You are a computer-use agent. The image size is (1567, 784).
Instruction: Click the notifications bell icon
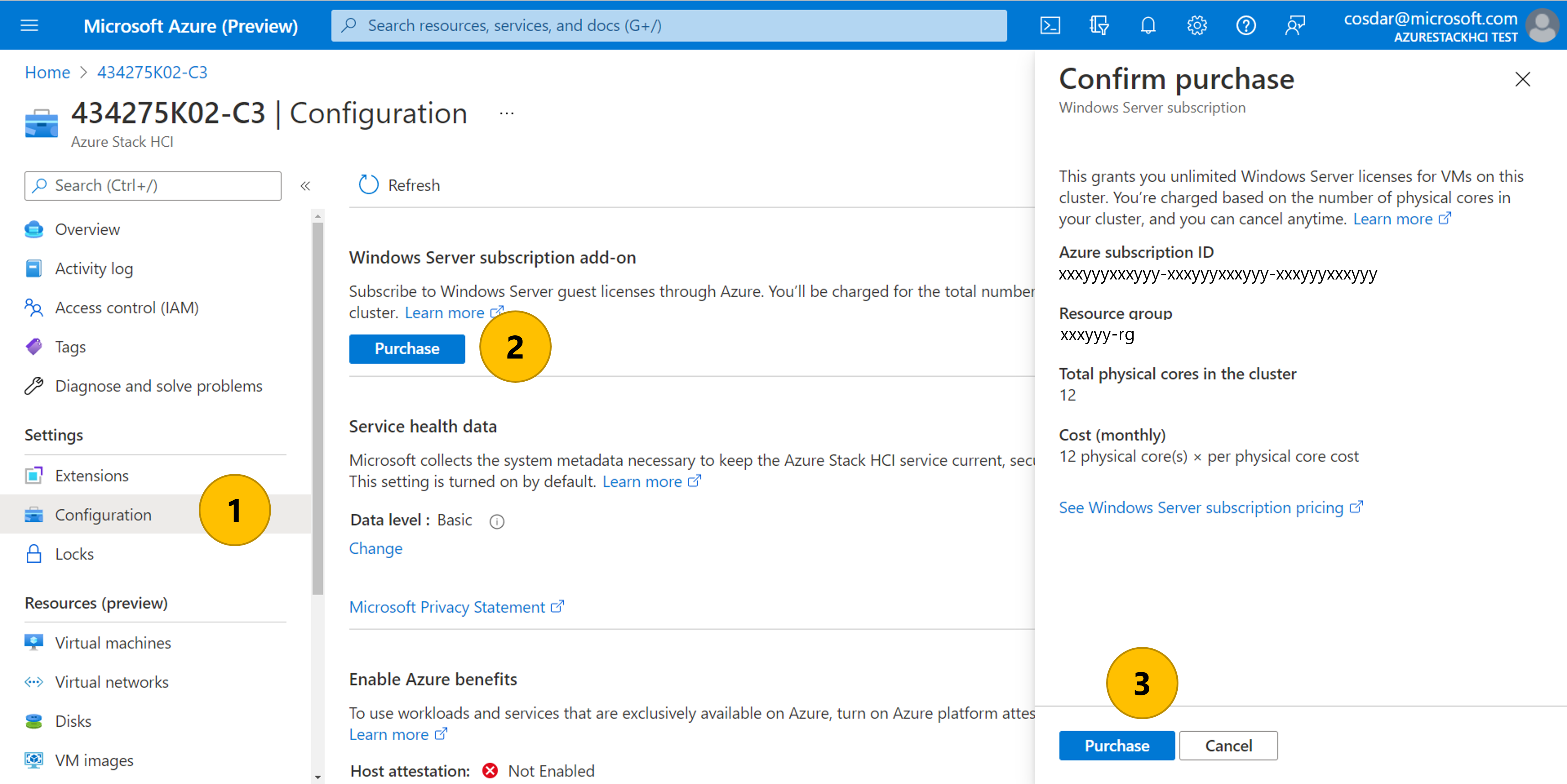click(1148, 26)
